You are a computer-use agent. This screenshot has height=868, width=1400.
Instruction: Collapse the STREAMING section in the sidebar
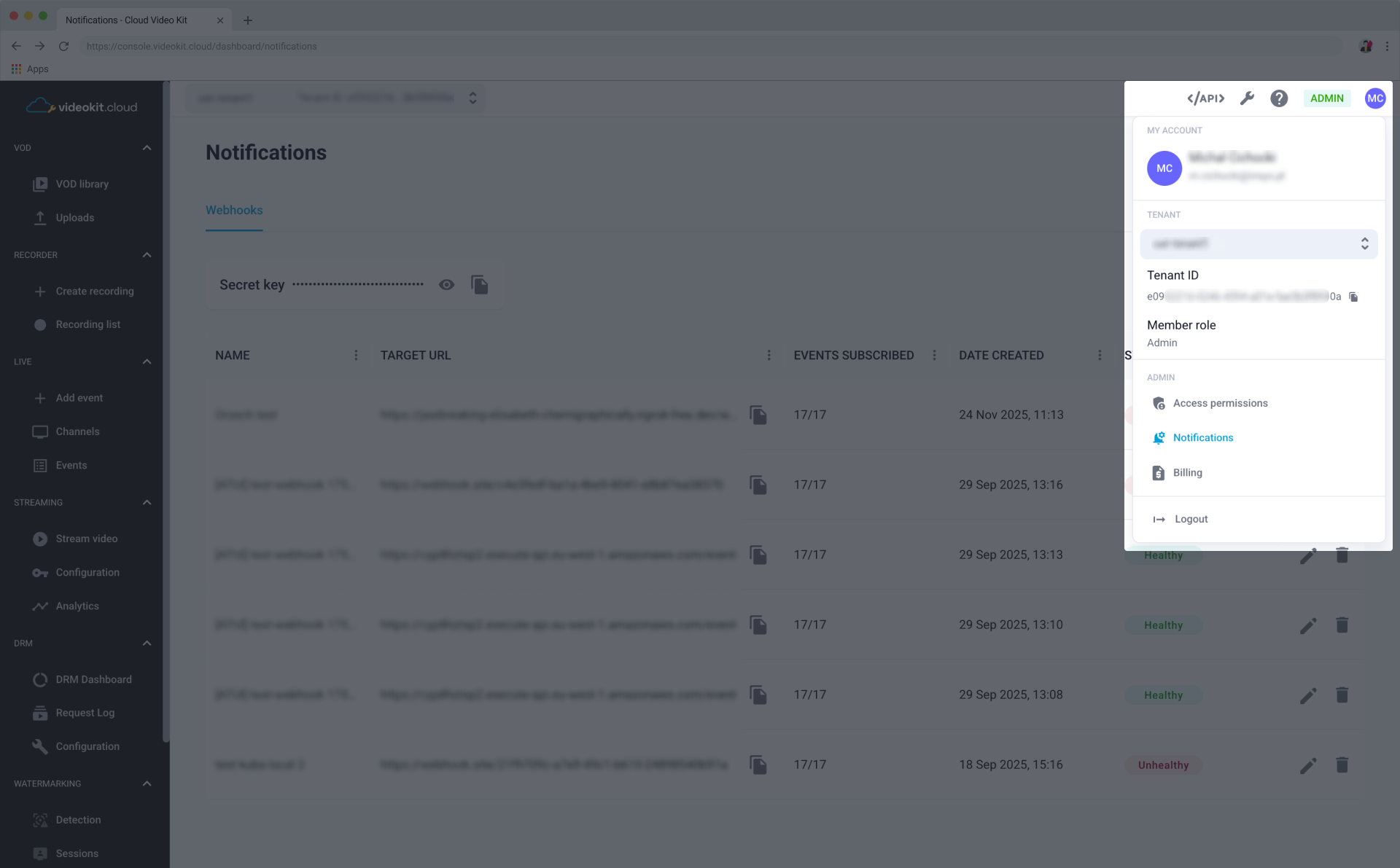[x=147, y=502]
